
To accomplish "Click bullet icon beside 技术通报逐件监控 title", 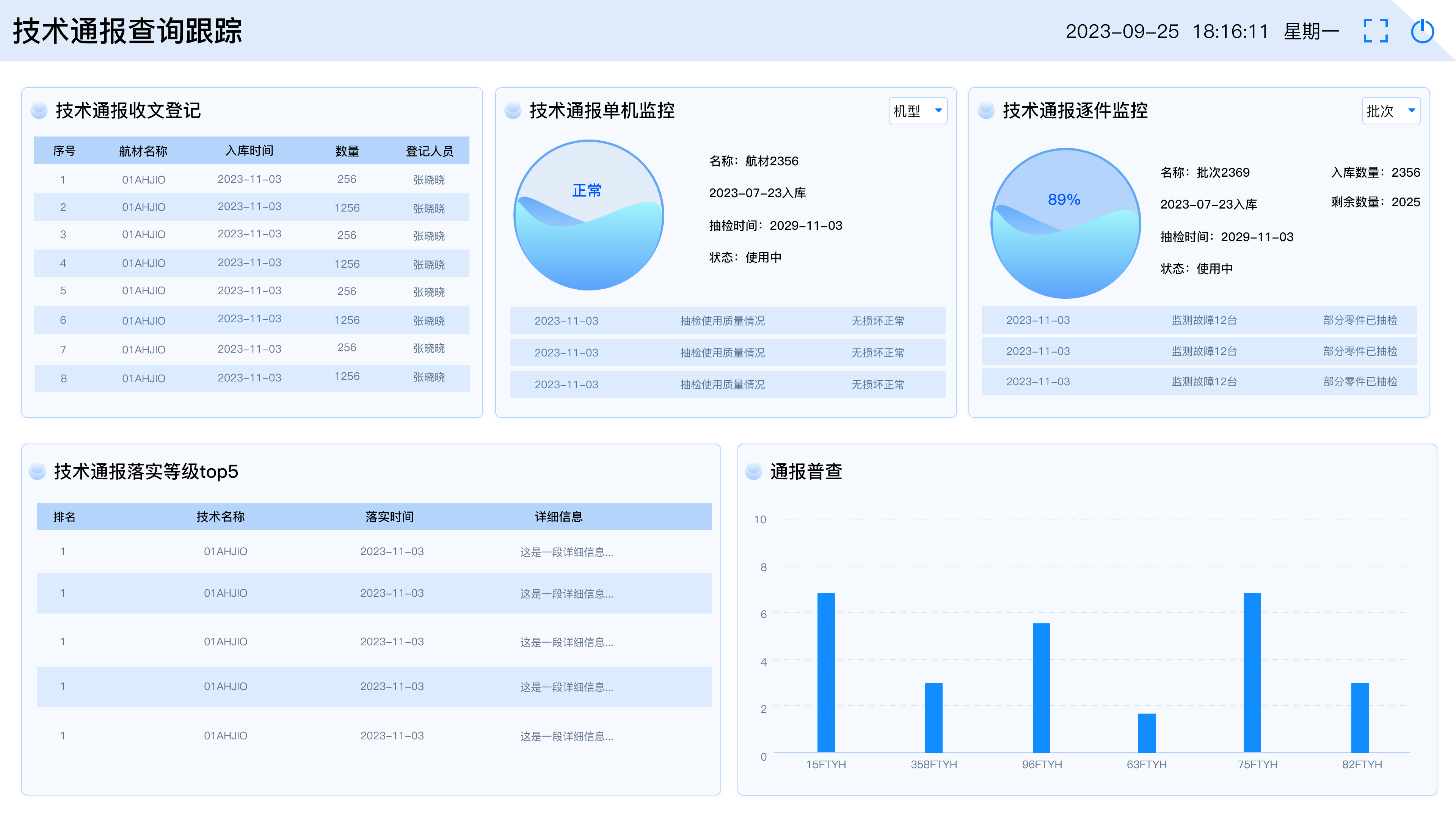I will (x=986, y=110).
